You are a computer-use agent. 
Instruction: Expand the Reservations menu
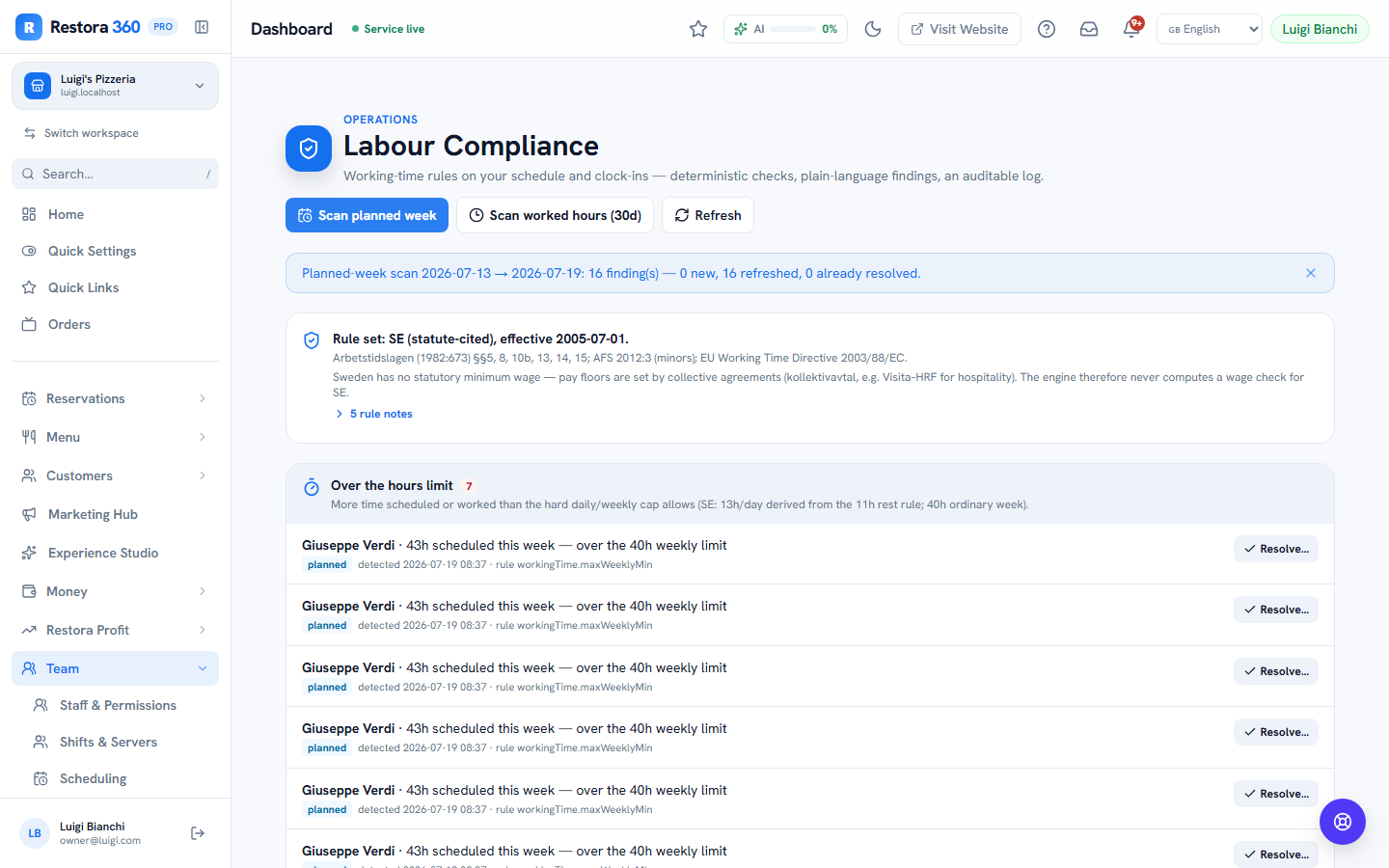(115, 398)
